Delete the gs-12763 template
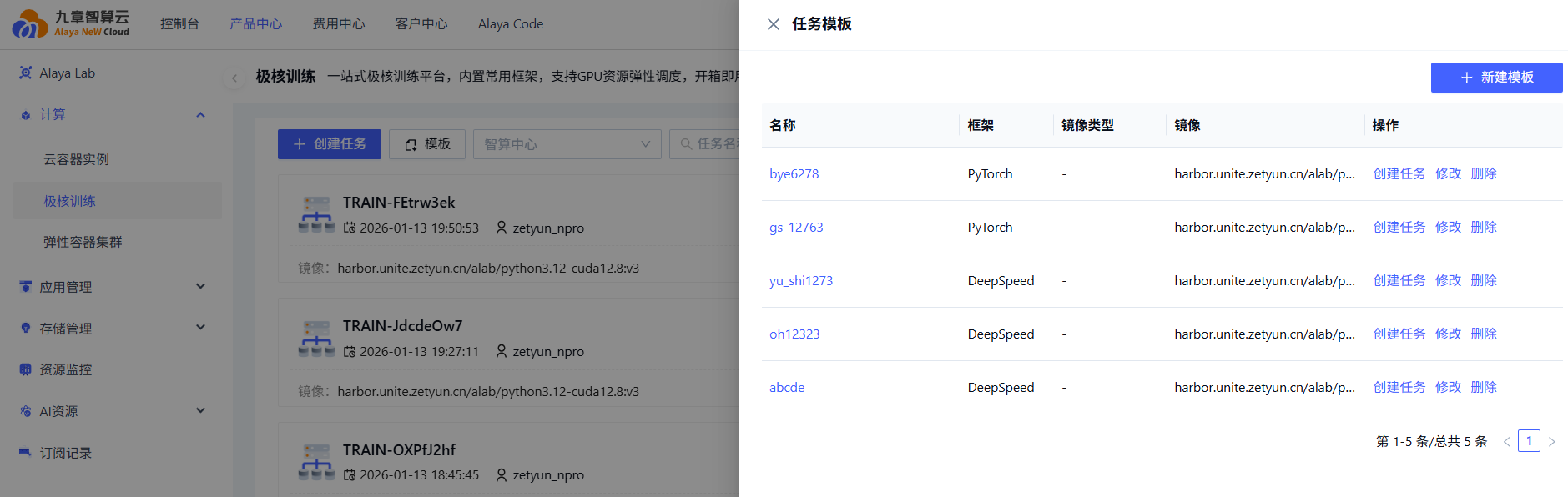The width and height of the screenshot is (1568, 497). (1484, 227)
